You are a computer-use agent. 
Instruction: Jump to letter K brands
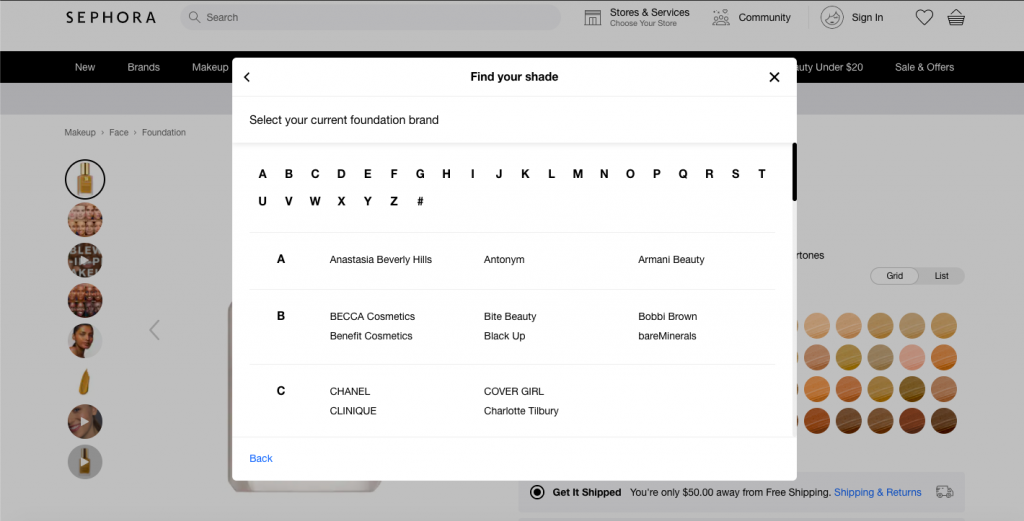tap(525, 174)
